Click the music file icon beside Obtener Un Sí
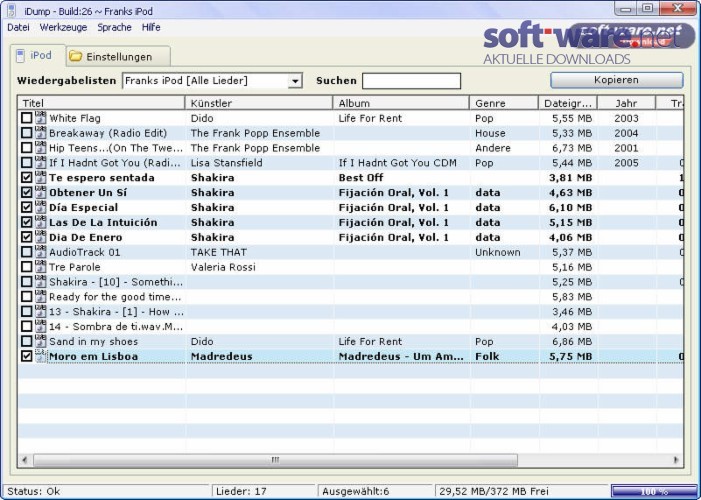 click(x=41, y=192)
